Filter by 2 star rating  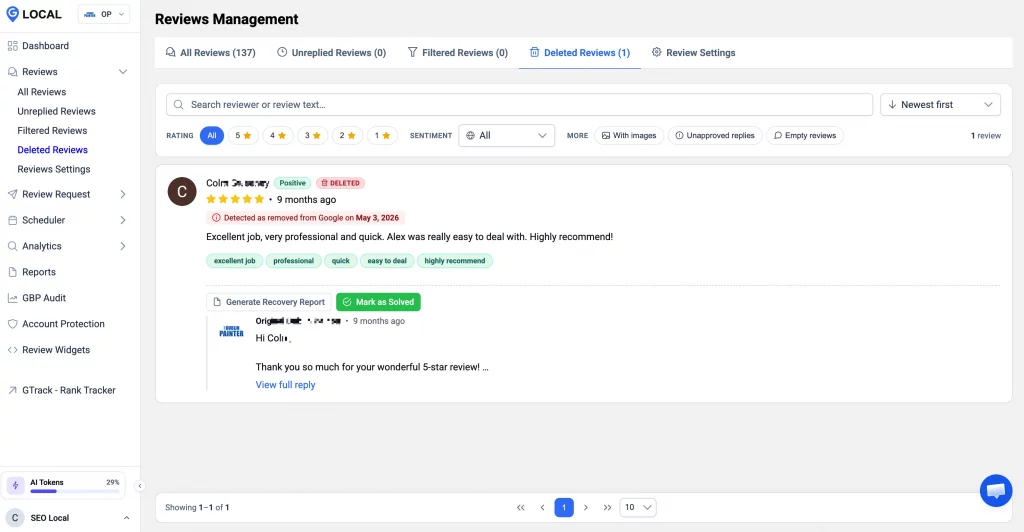[x=347, y=136]
